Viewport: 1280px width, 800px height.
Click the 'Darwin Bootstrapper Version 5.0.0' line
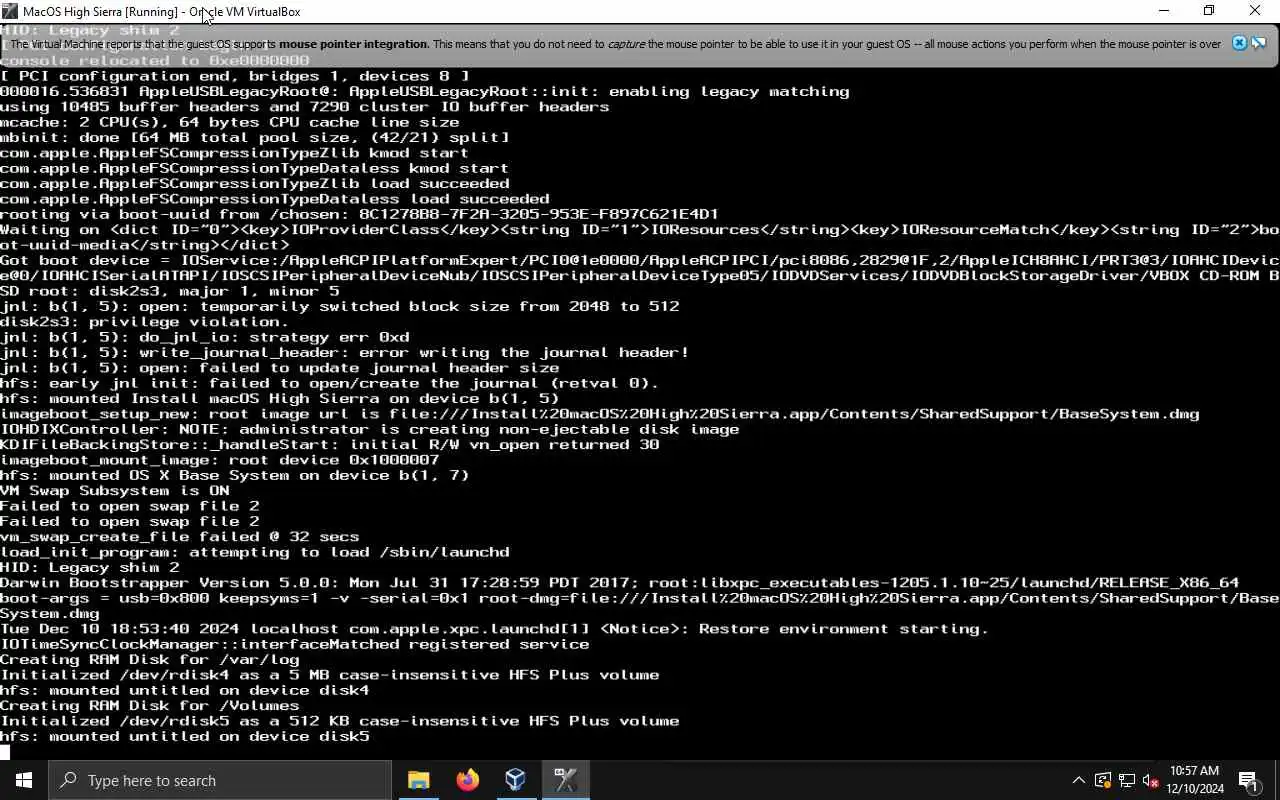click(x=619, y=582)
